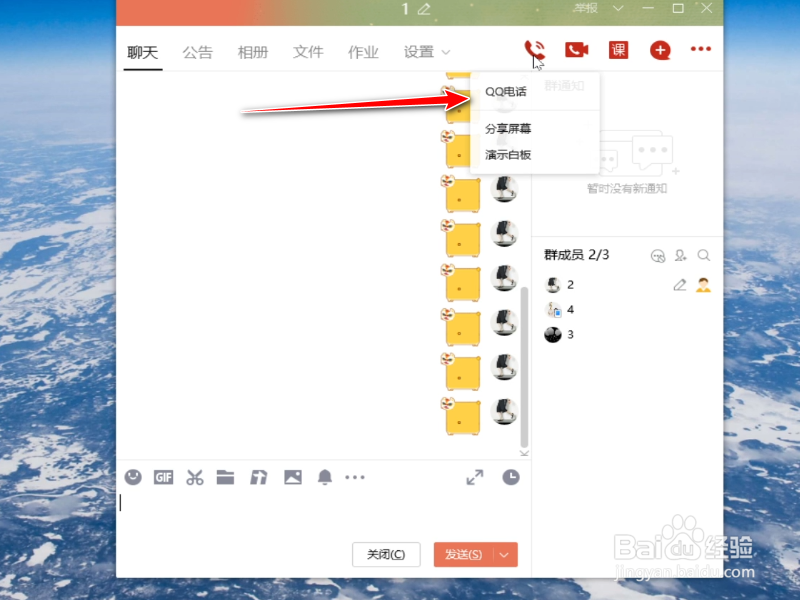Open the title bar dropdown chevron

click(x=618, y=8)
